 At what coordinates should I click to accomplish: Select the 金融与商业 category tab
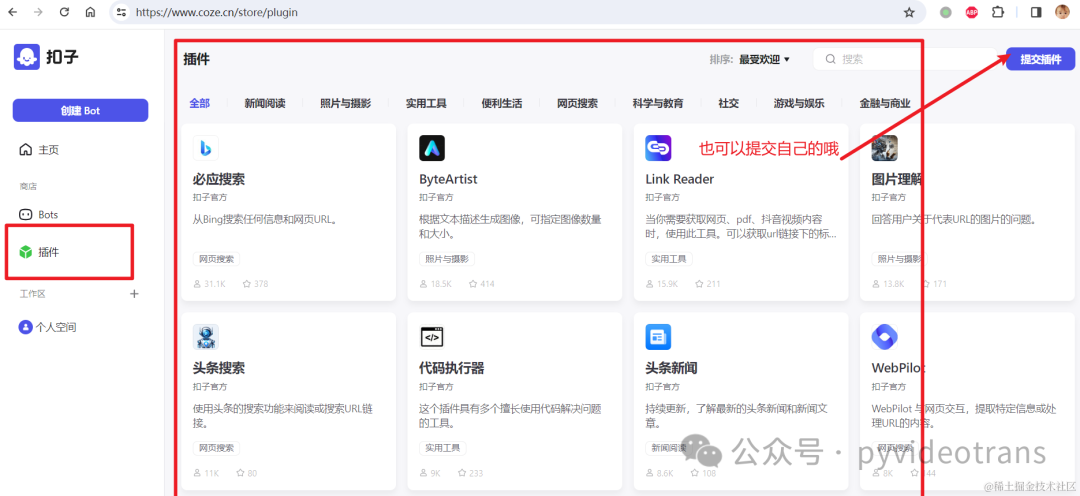click(885, 103)
